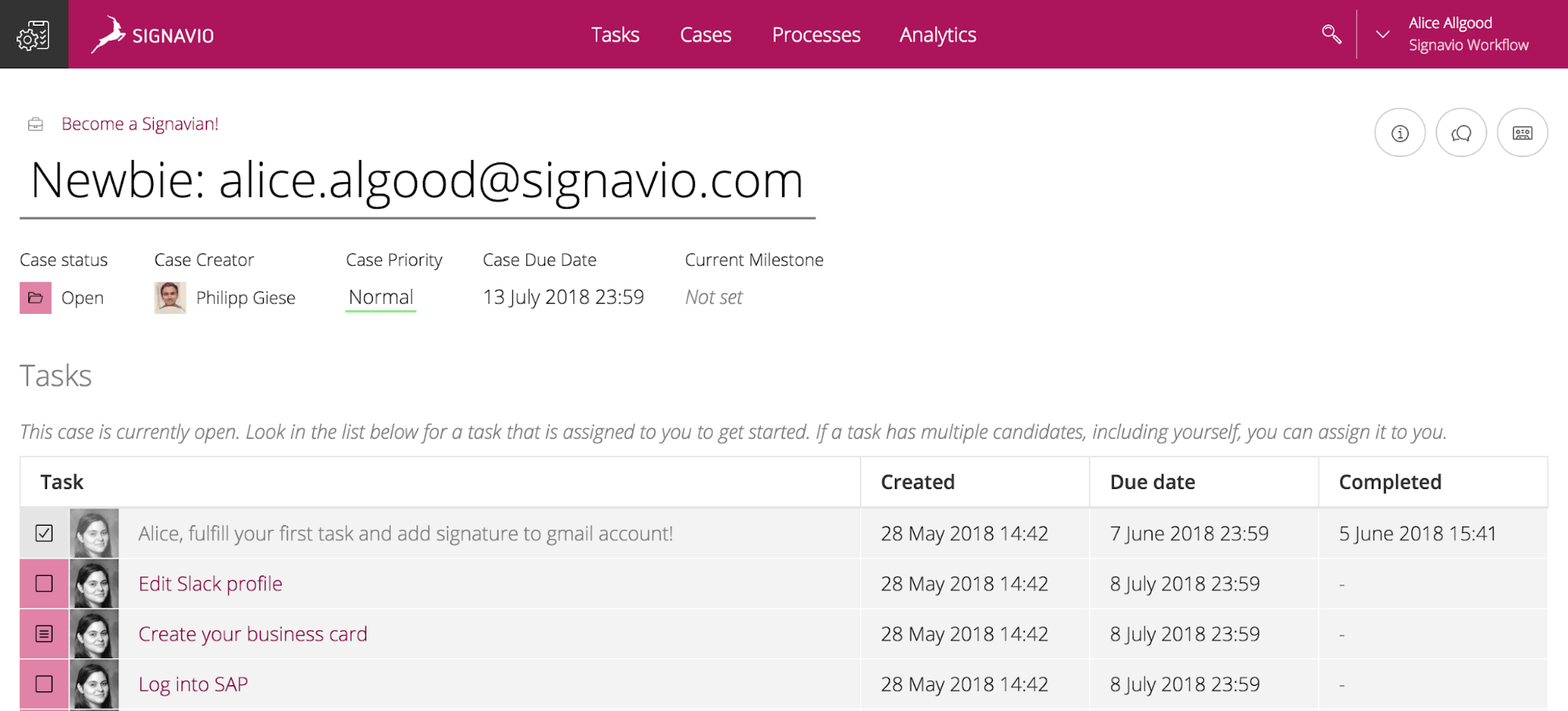Open the workflow gear icon in top-left corner

pyautogui.click(x=34, y=35)
